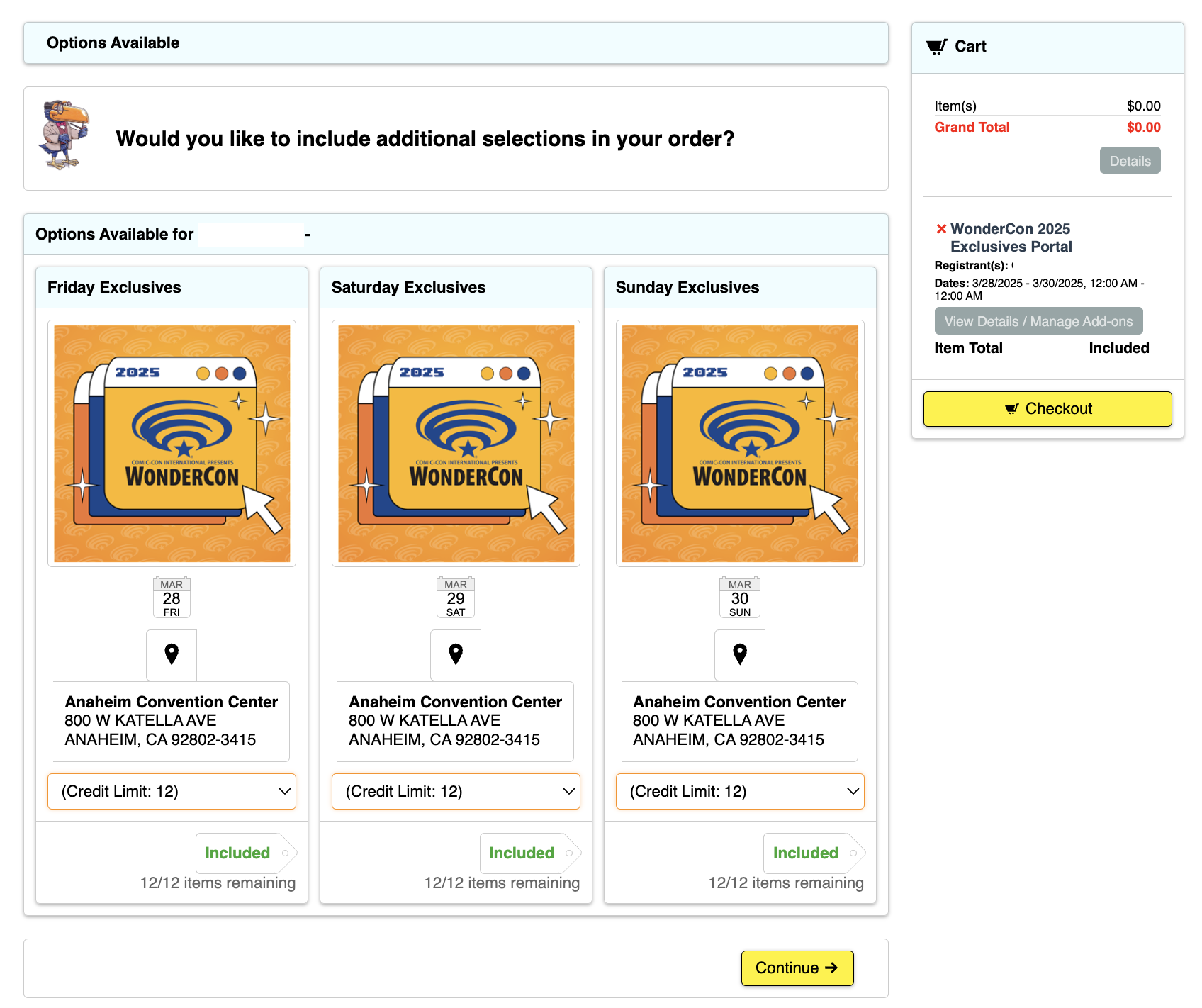Viewport: 1202px width, 1008px height.
Task: Remove WonderCon 2025 Exclusives Portal with red X
Action: tap(941, 229)
